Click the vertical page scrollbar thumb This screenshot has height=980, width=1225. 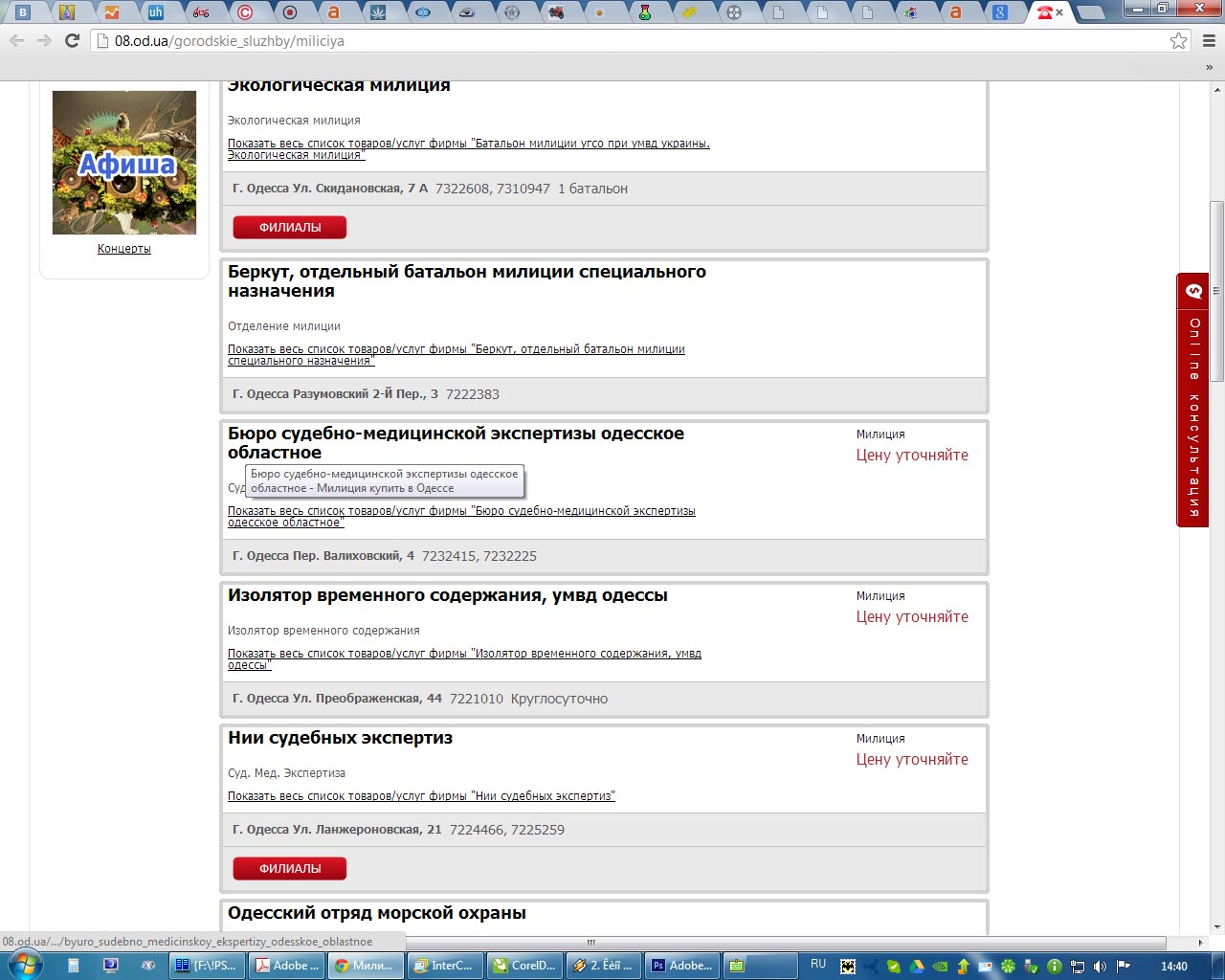click(x=1216, y=292)
